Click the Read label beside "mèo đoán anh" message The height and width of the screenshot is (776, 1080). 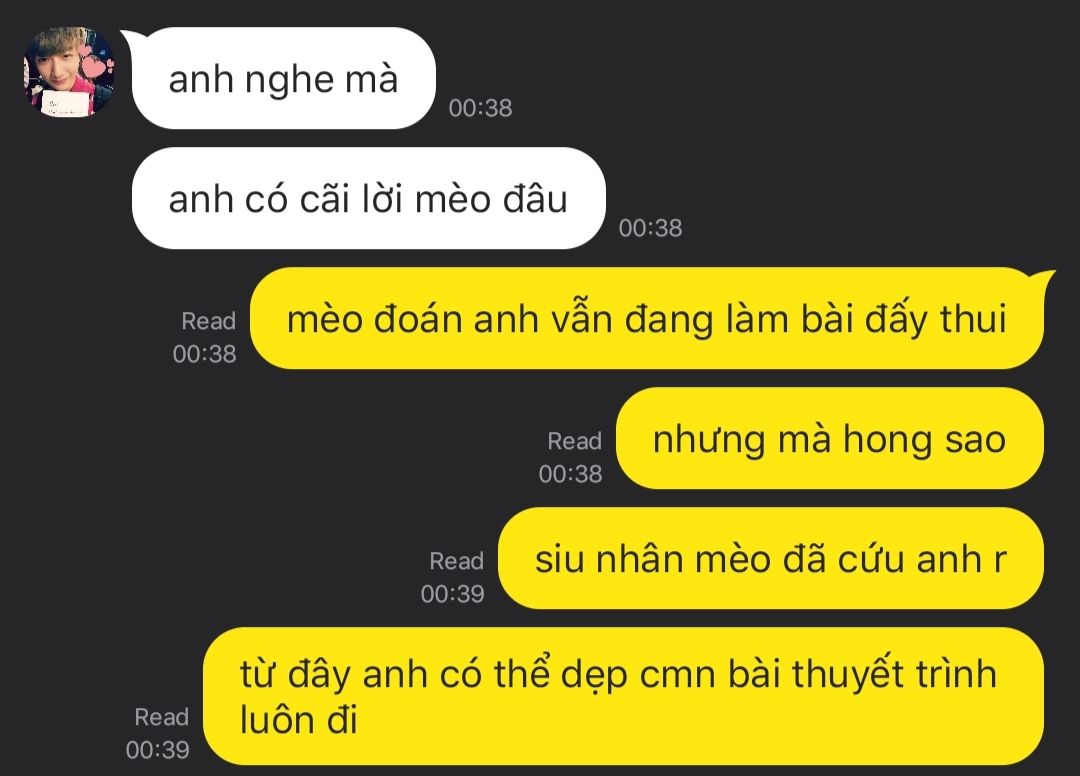209,321
